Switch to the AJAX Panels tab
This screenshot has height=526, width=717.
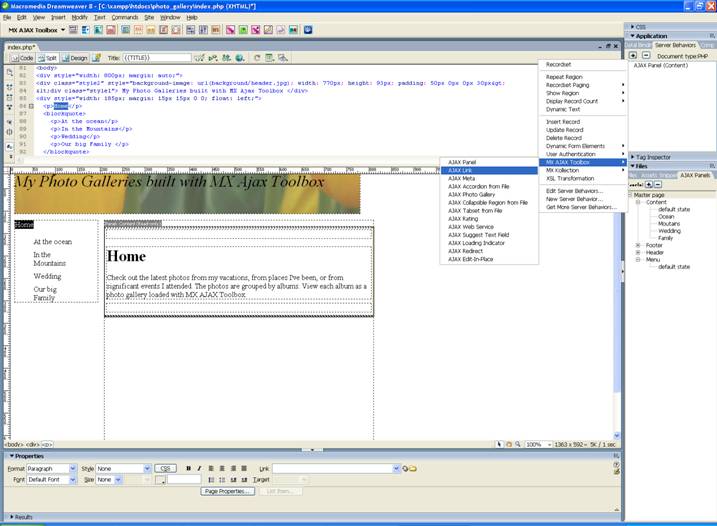(695, 175)
